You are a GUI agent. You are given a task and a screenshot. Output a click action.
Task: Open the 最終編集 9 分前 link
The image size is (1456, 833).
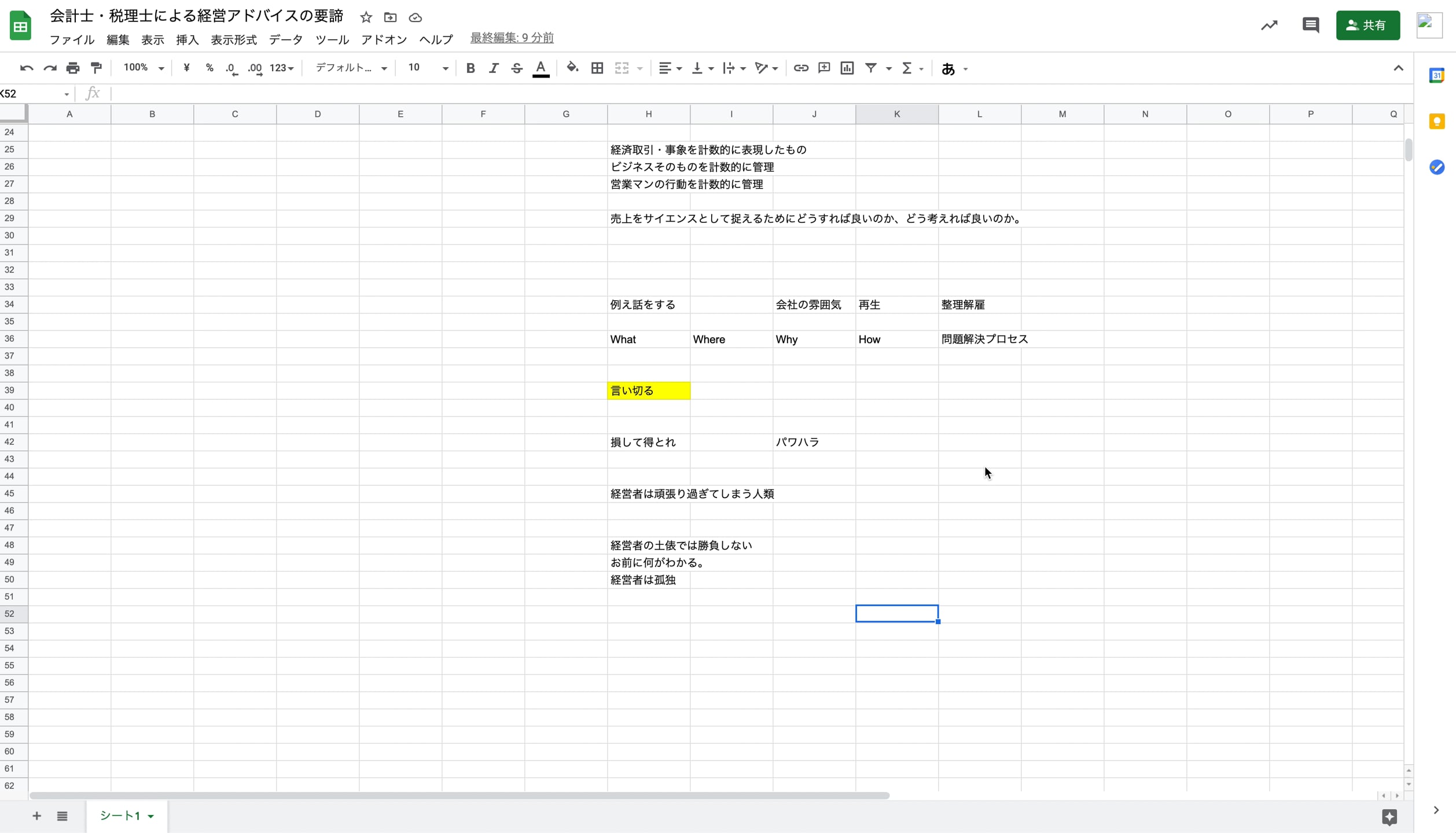[x=512, y=38]
